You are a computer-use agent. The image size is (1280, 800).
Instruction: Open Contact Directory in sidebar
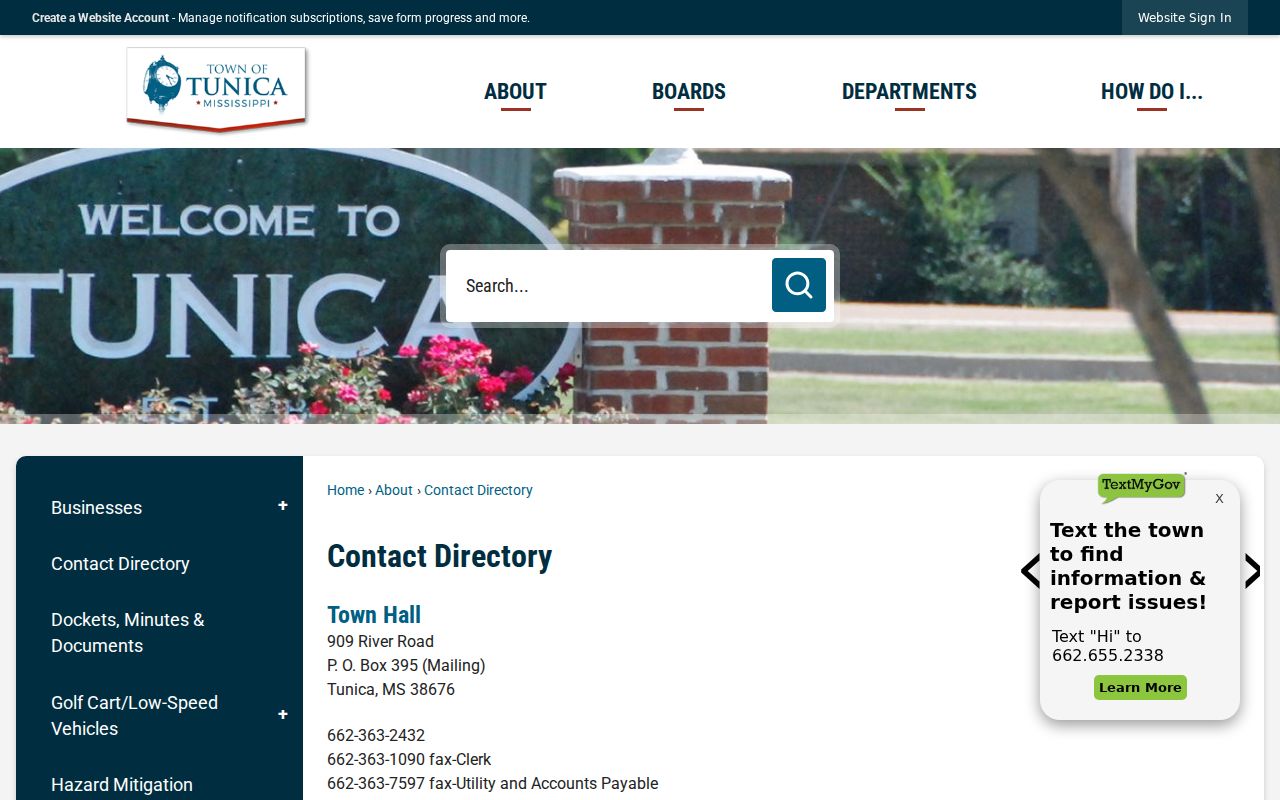[120, 563]
